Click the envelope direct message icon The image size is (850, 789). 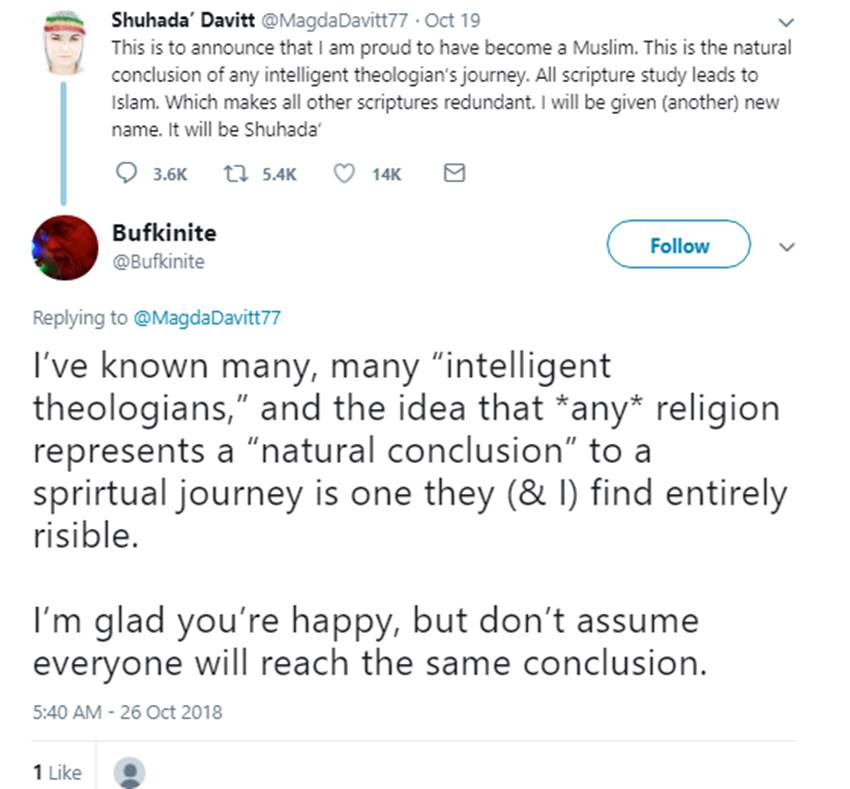[453, 174]
